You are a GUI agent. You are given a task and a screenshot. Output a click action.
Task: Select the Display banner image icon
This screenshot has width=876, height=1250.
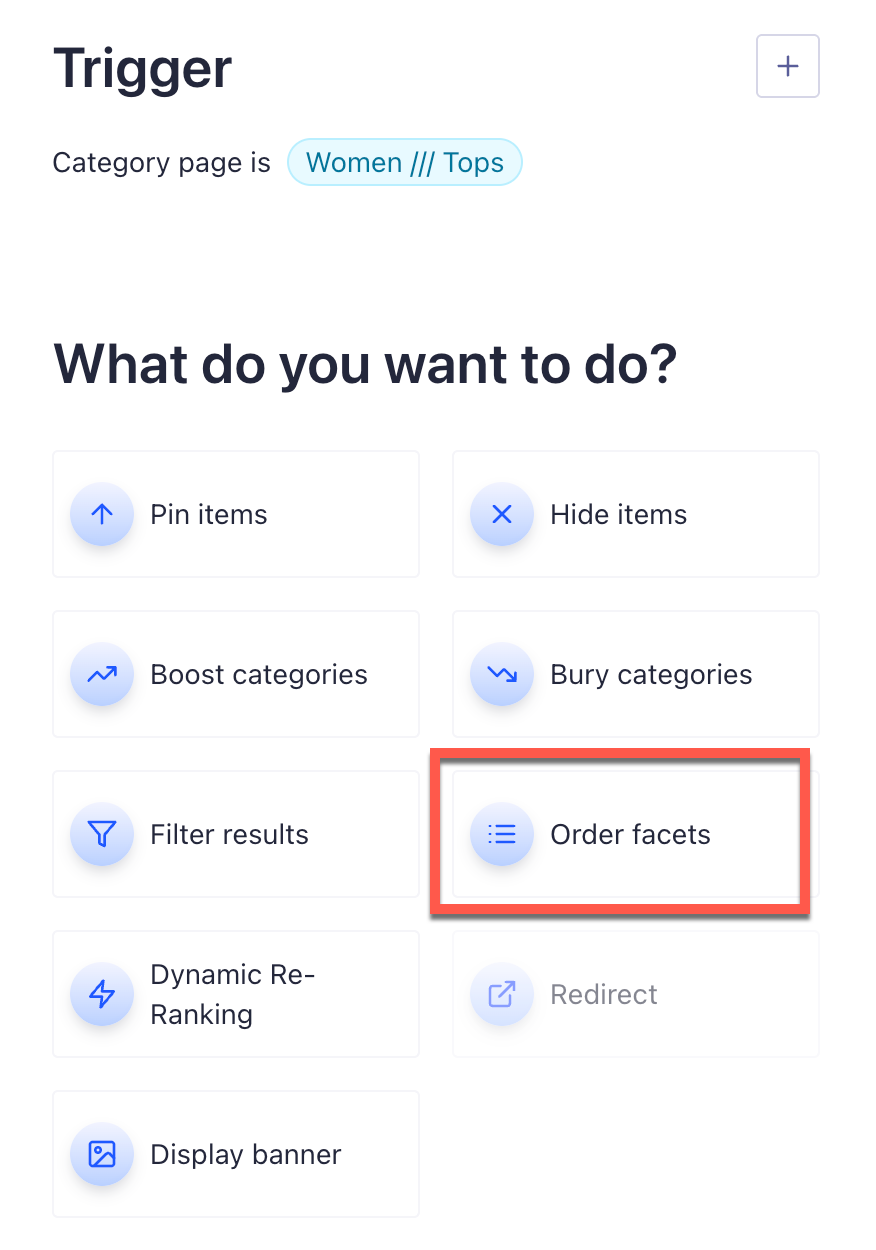[x=101, y=1154]
